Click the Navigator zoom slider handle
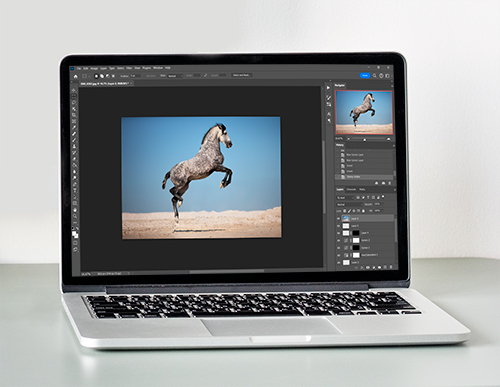 coord(365,139)
